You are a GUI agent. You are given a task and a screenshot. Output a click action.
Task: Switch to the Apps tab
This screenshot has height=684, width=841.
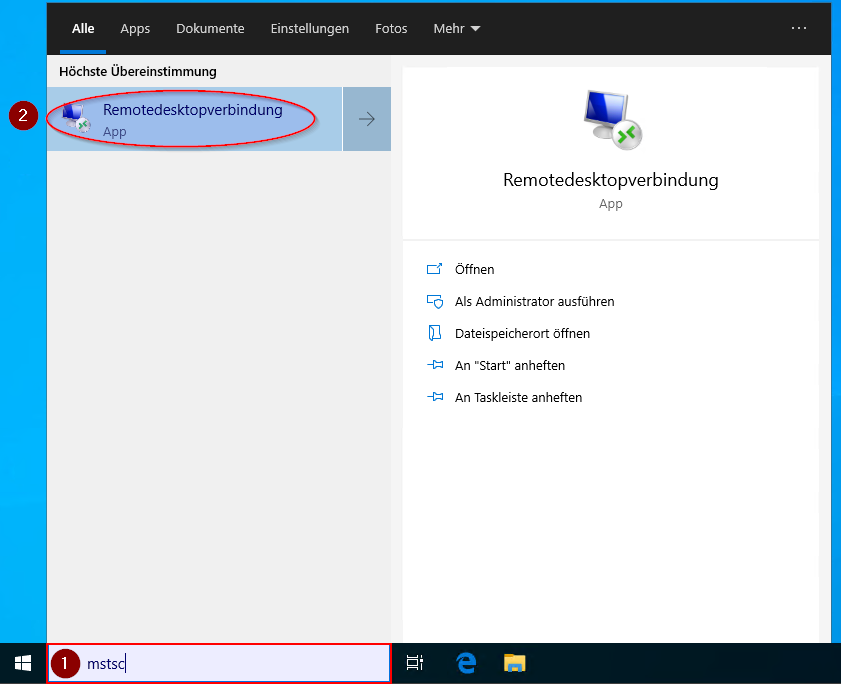coord(135,29)
